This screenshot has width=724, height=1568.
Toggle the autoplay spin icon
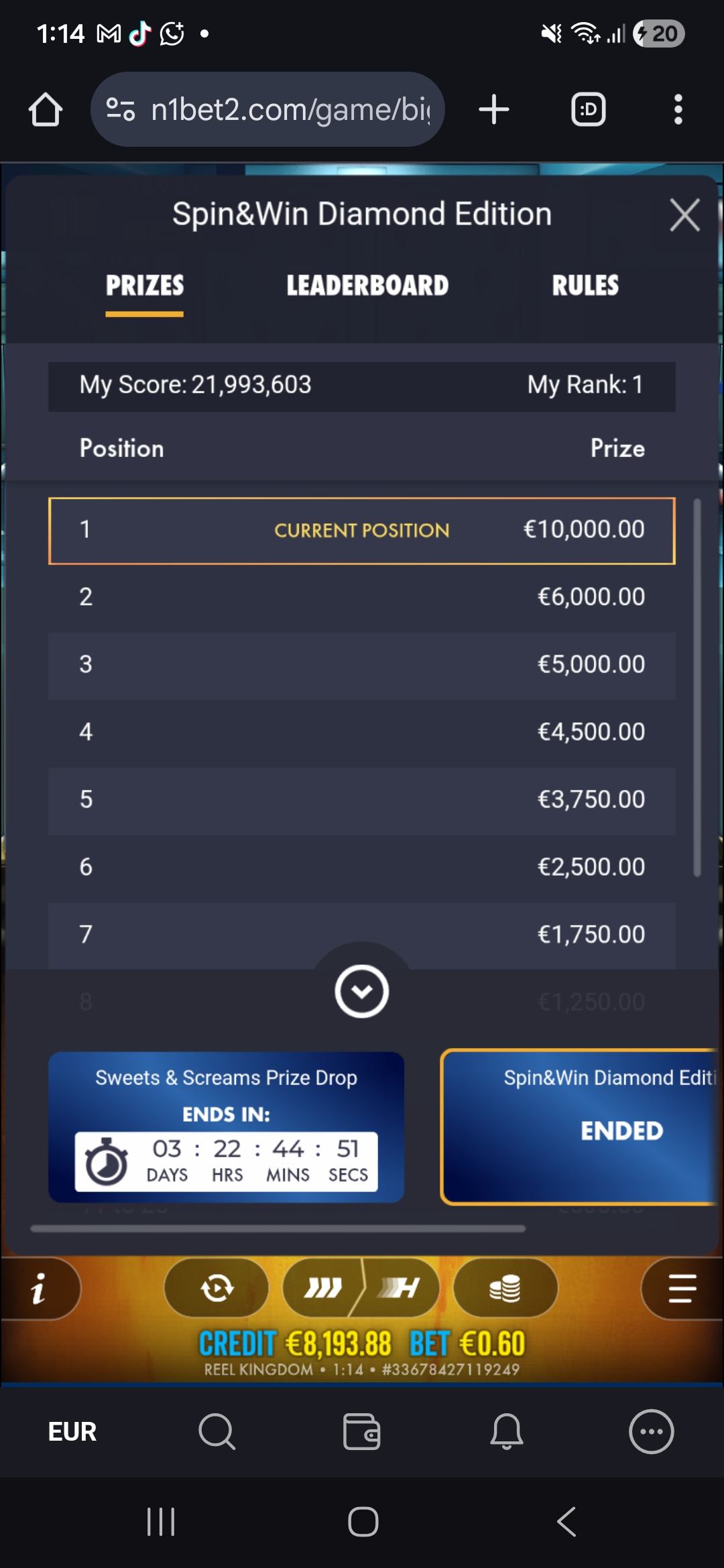pos(217,1288)
